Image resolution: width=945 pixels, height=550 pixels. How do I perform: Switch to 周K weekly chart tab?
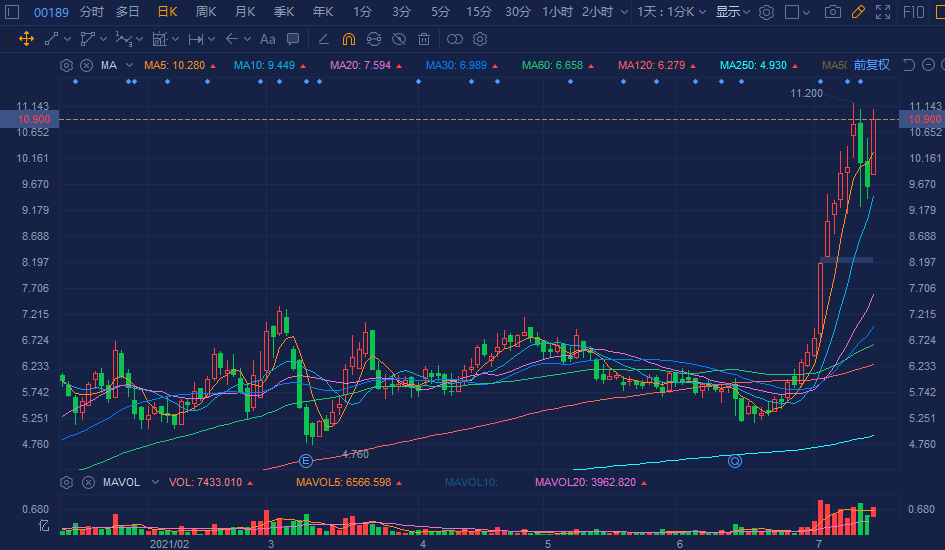coord(206,12)
